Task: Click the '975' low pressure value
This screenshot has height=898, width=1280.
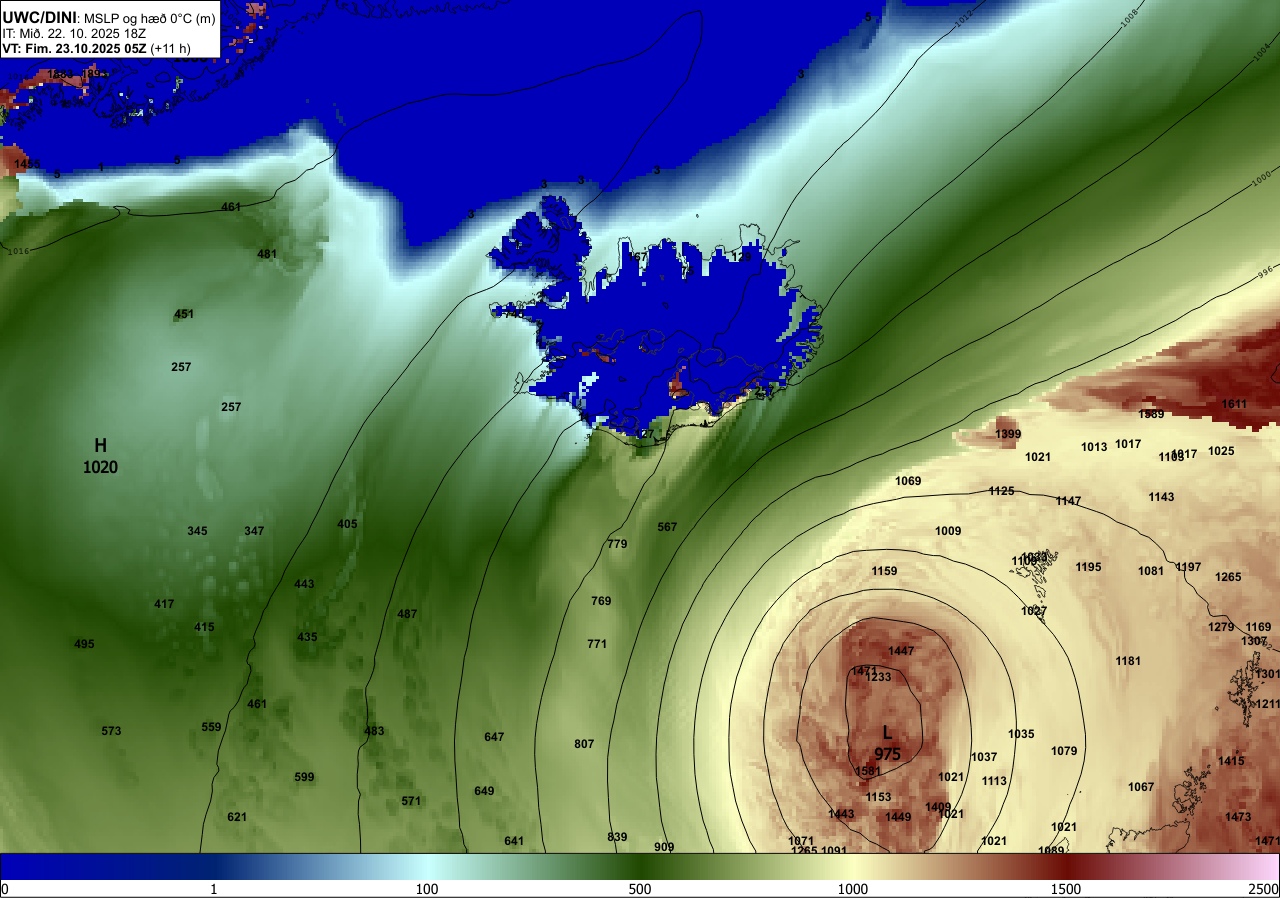Action: (x=887, y=754)
